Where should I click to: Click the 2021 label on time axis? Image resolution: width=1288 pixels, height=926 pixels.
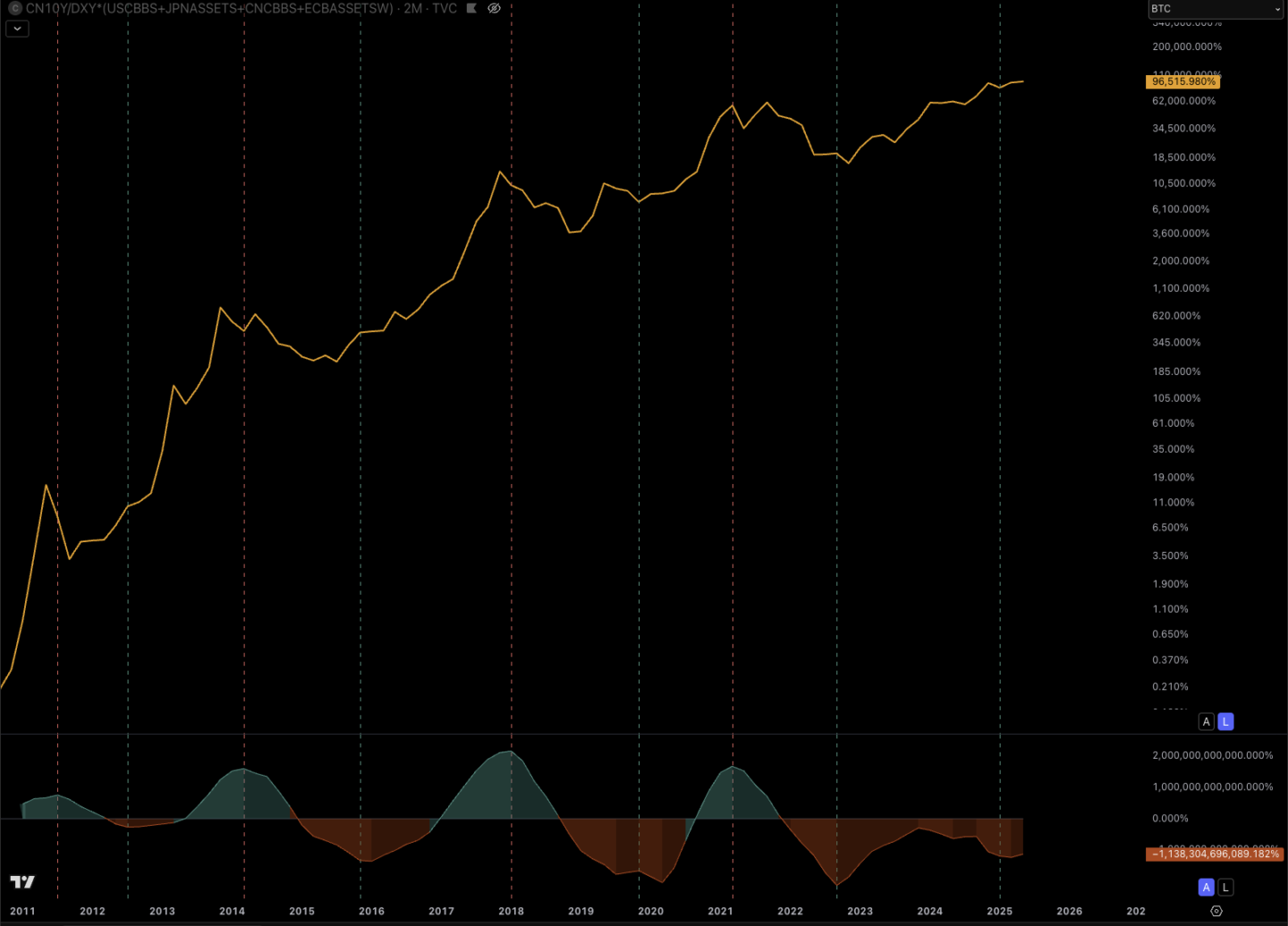(x=720, y=912)
